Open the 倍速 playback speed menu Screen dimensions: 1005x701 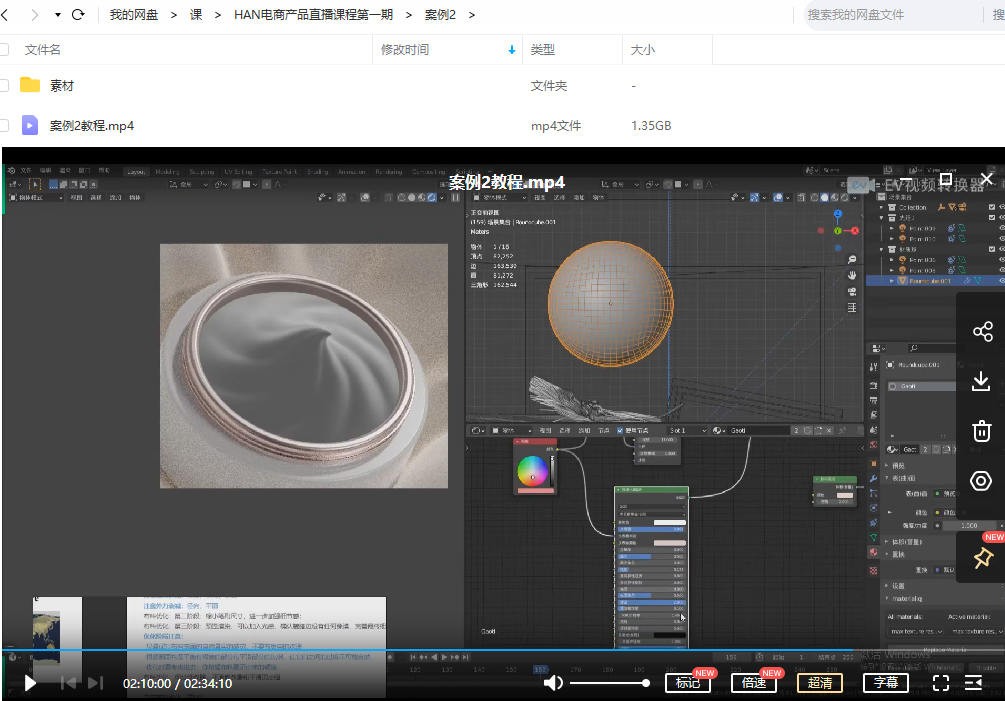click(754, 683)
